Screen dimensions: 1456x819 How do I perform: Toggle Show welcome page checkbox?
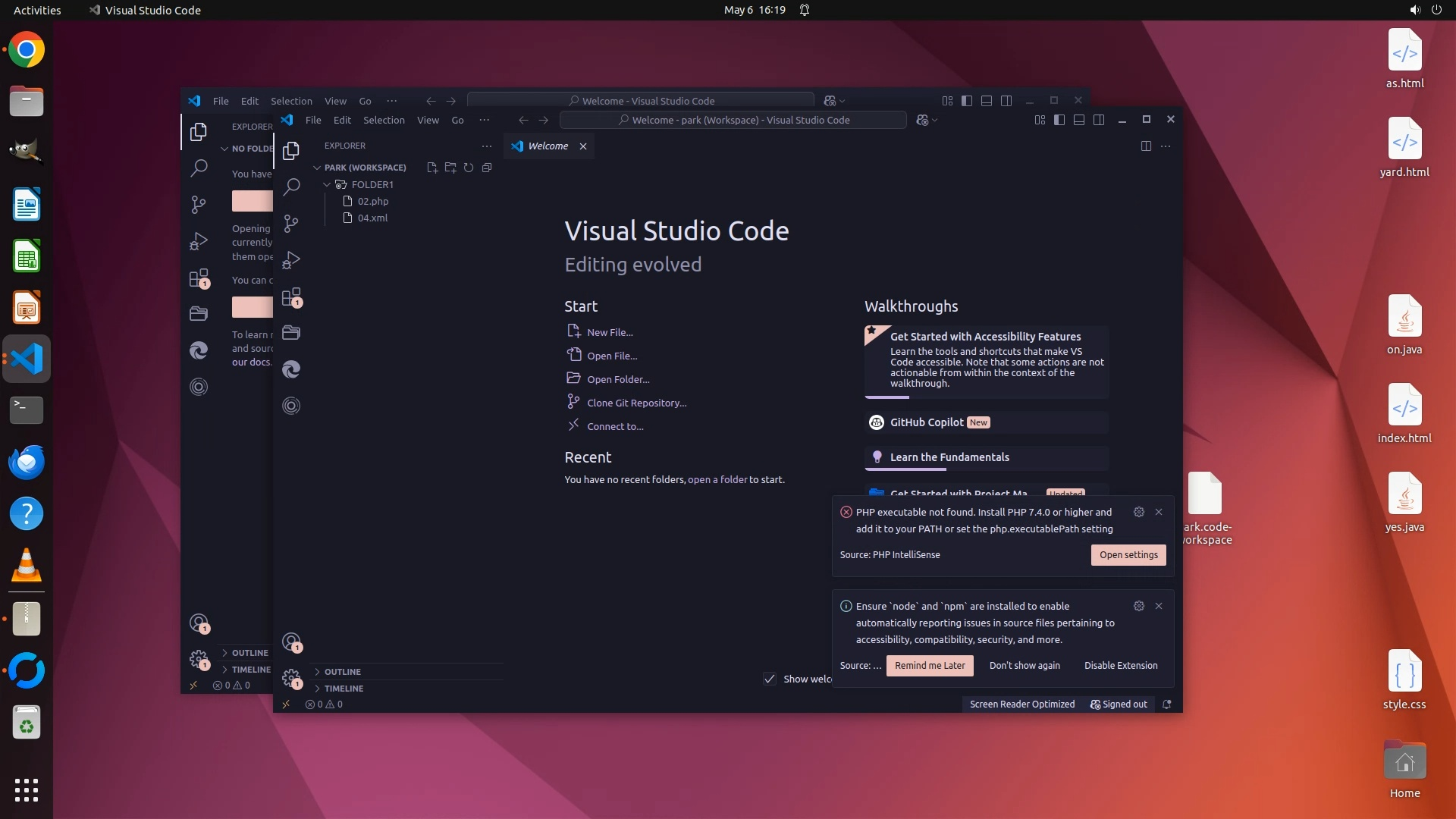(x=770, y=679)
